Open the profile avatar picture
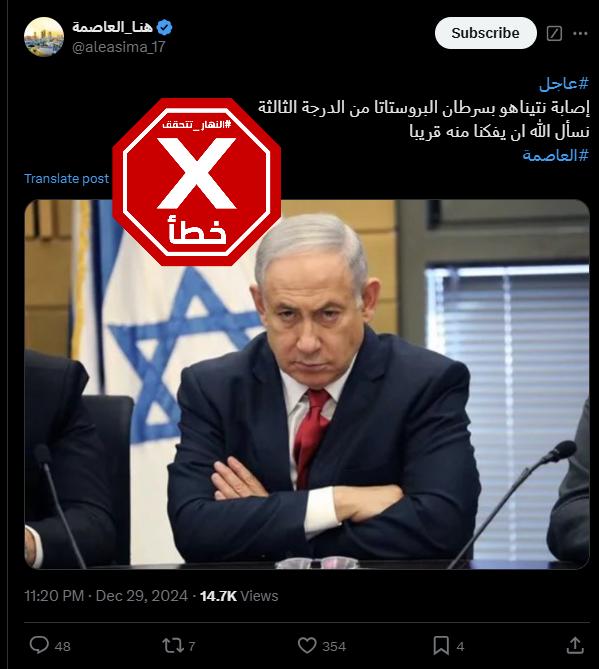This screenshot has width=599, height=669. pyautogui.click(x=44, y=37)
